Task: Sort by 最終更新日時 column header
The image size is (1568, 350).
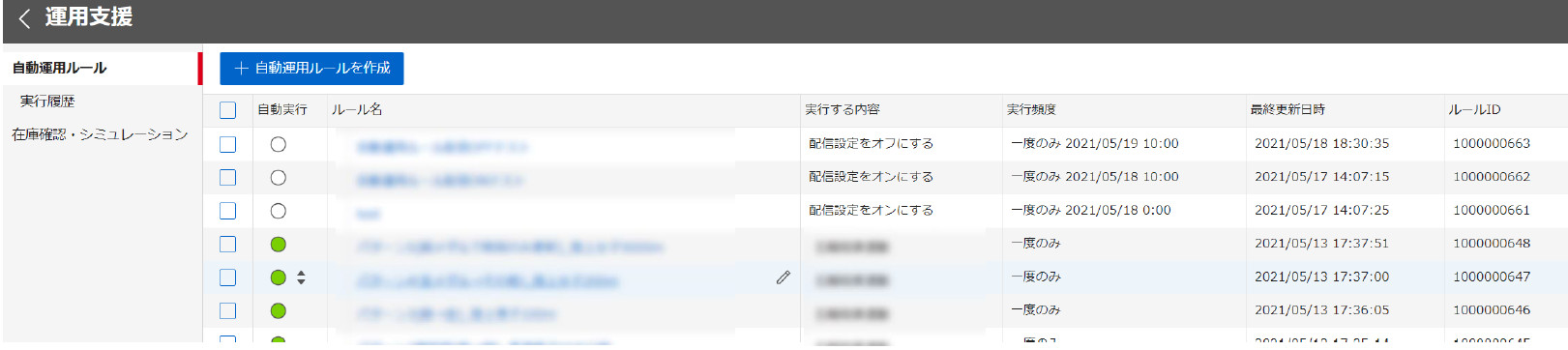Action: 1287,110
